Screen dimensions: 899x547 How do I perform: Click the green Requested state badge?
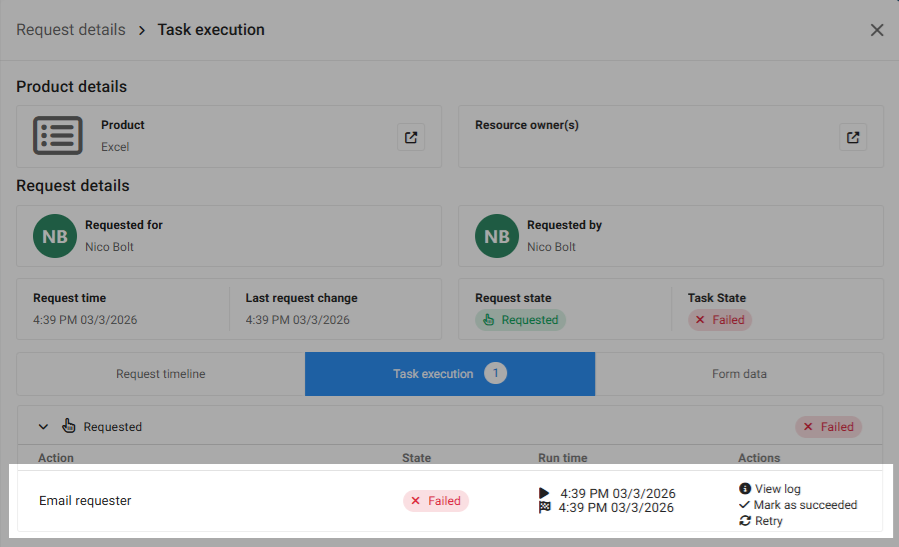pyautogui.click(x=520, y=320)
